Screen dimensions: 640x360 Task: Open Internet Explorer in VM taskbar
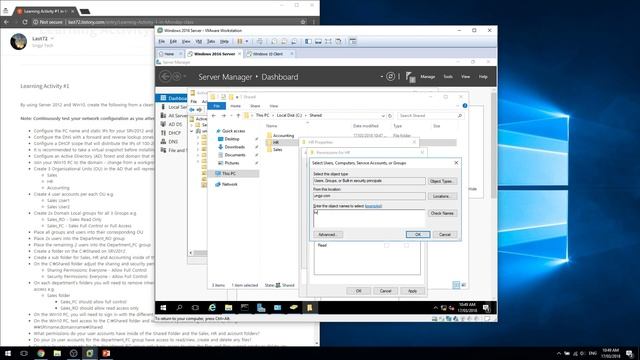point(212,308)
